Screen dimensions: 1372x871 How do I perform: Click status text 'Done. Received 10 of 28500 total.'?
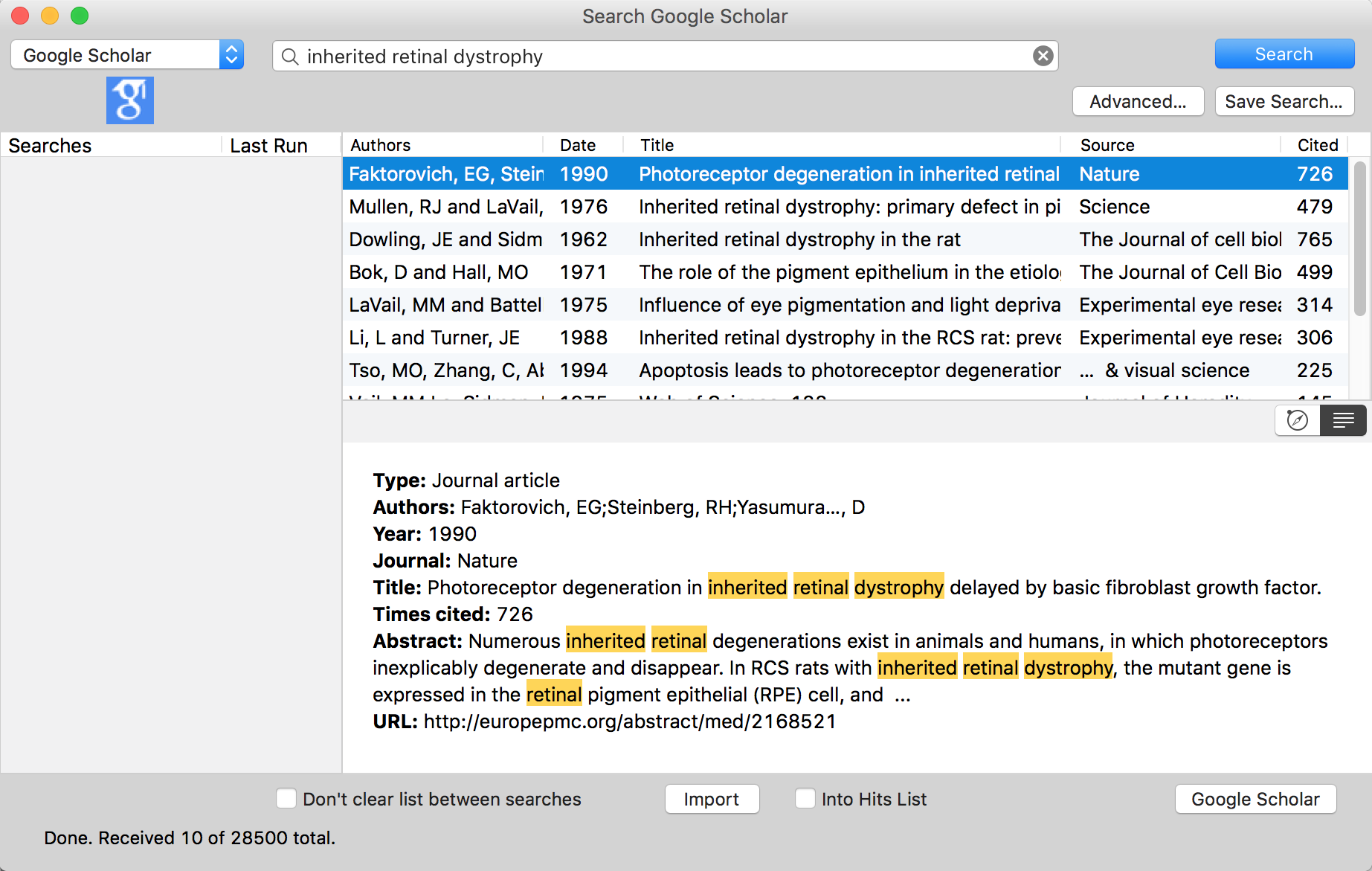click(x=190, y=838)
